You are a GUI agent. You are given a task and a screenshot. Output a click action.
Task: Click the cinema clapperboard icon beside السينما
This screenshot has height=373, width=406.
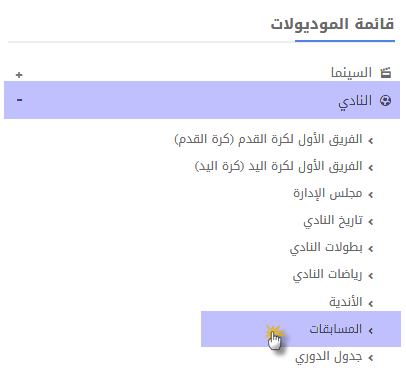coord(386,73)
